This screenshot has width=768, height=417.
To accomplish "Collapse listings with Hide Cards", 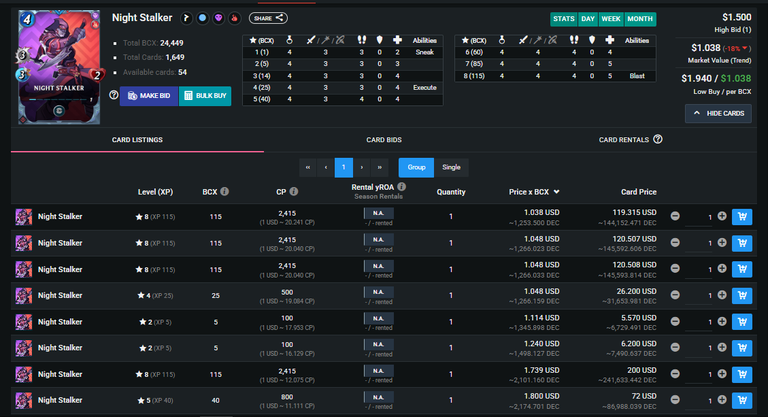I will [x=718, y=113].
